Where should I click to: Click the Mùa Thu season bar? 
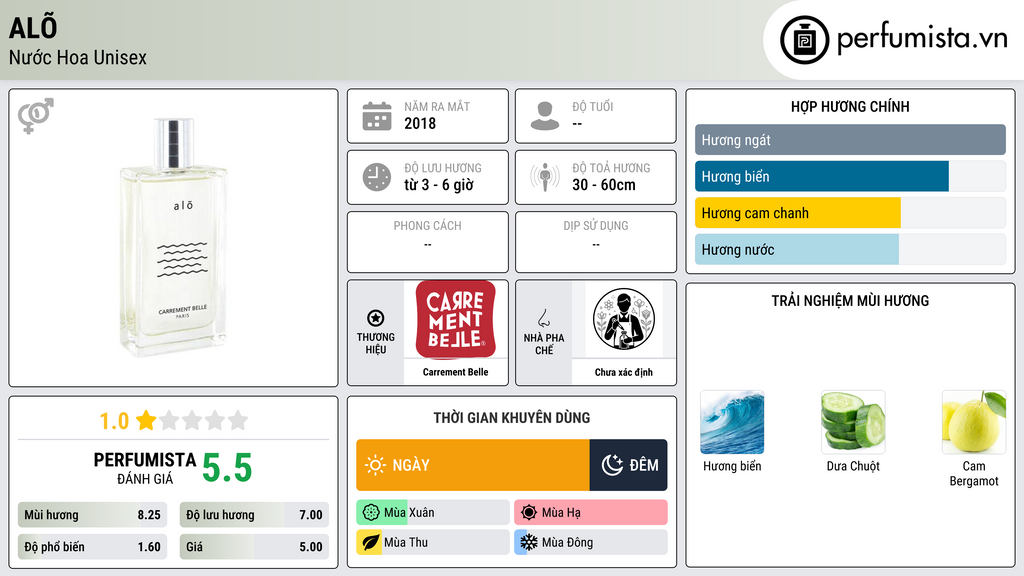(x=433, y=543)
